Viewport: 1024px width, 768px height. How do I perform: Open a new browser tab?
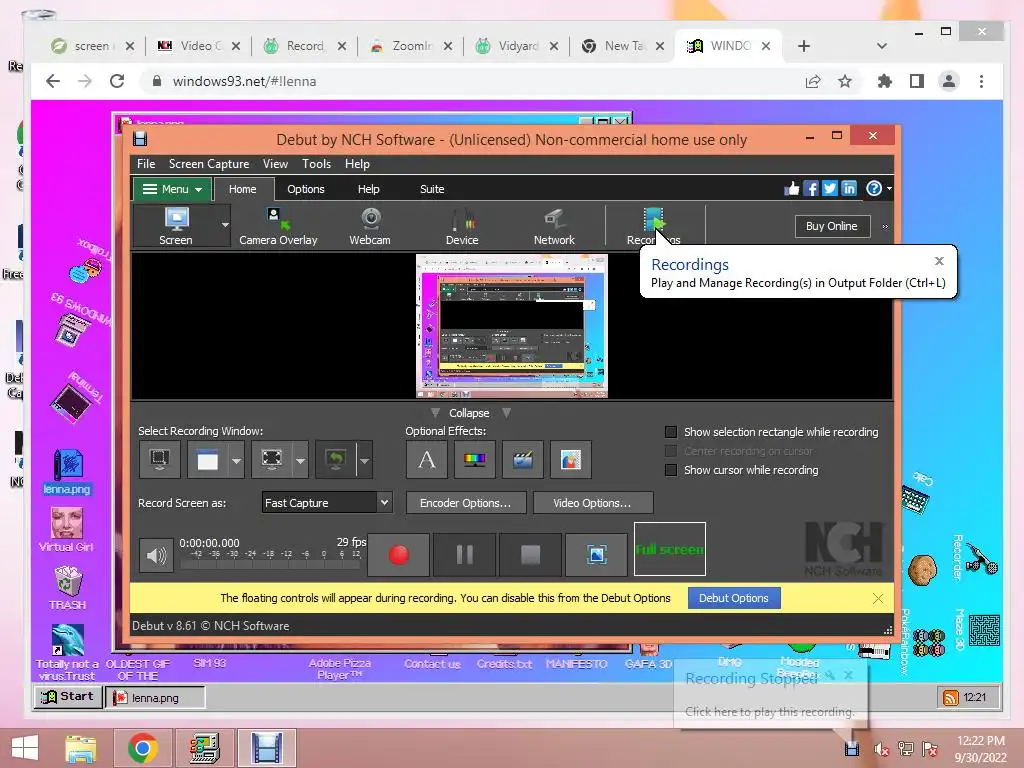coord(804,46)
